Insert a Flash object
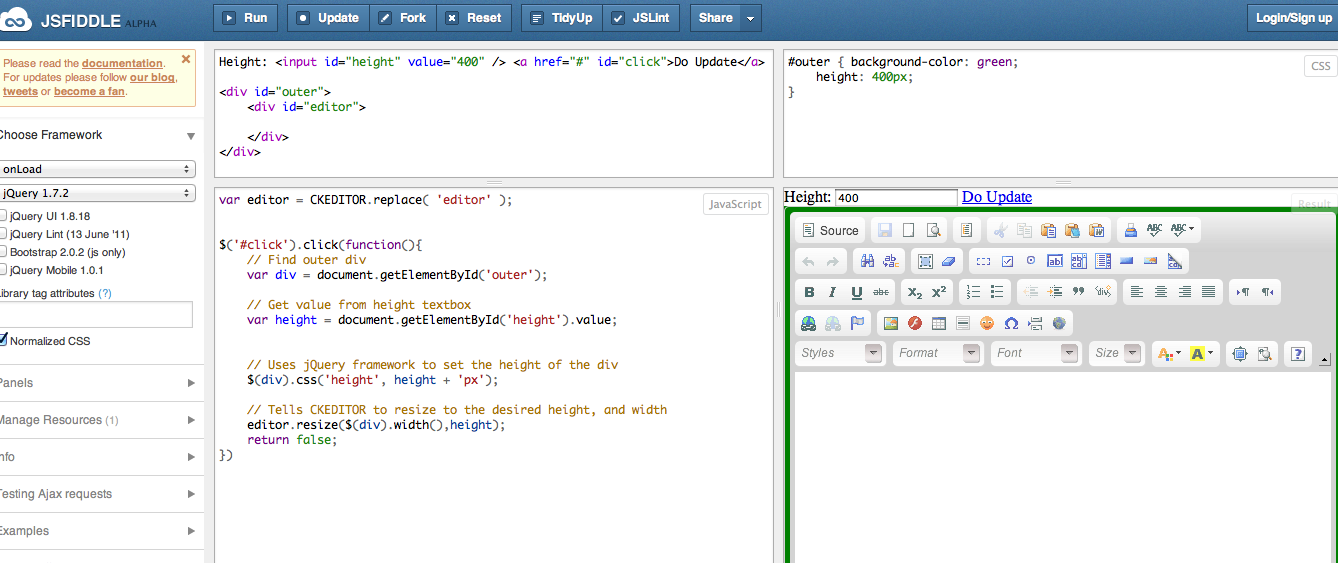The image size is (1338, 563). tap(914, 323)
